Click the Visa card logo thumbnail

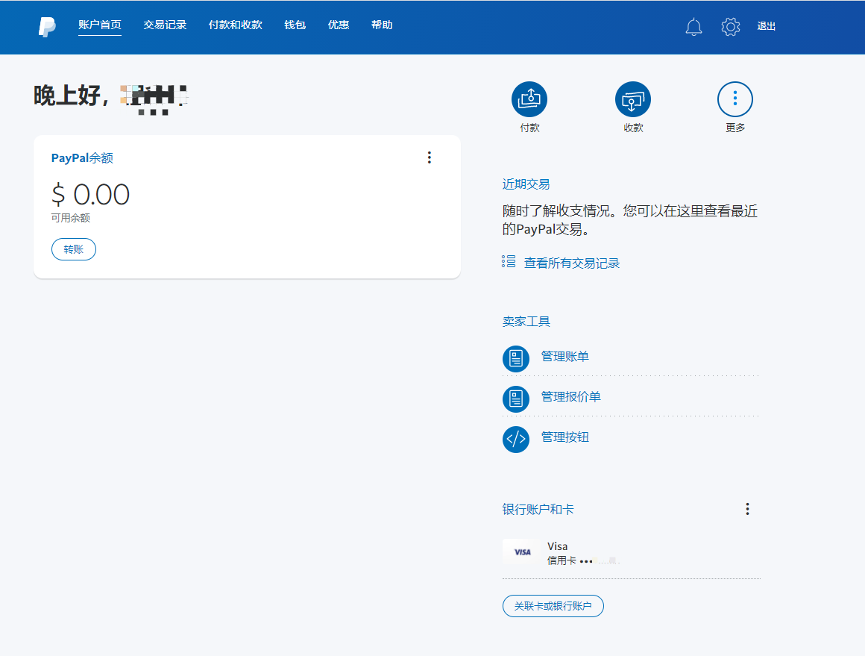(x=522, y=552)
